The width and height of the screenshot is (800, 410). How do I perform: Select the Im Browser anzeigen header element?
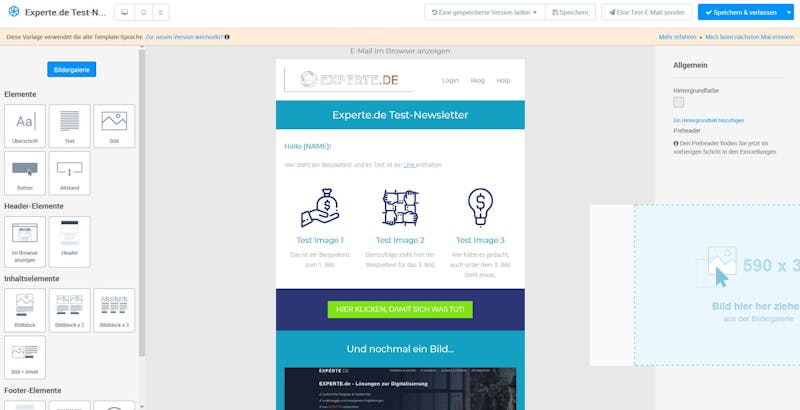[x=24, y=242]
